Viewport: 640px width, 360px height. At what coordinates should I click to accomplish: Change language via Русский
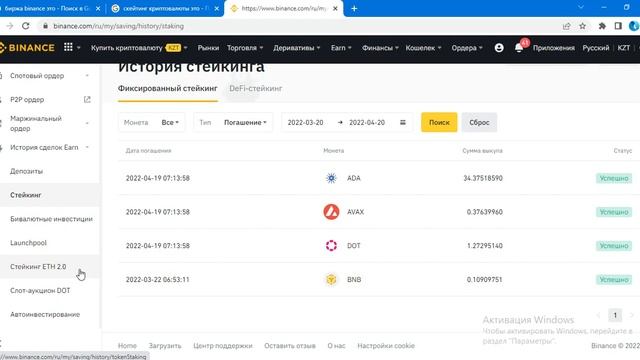pos(596,48)
